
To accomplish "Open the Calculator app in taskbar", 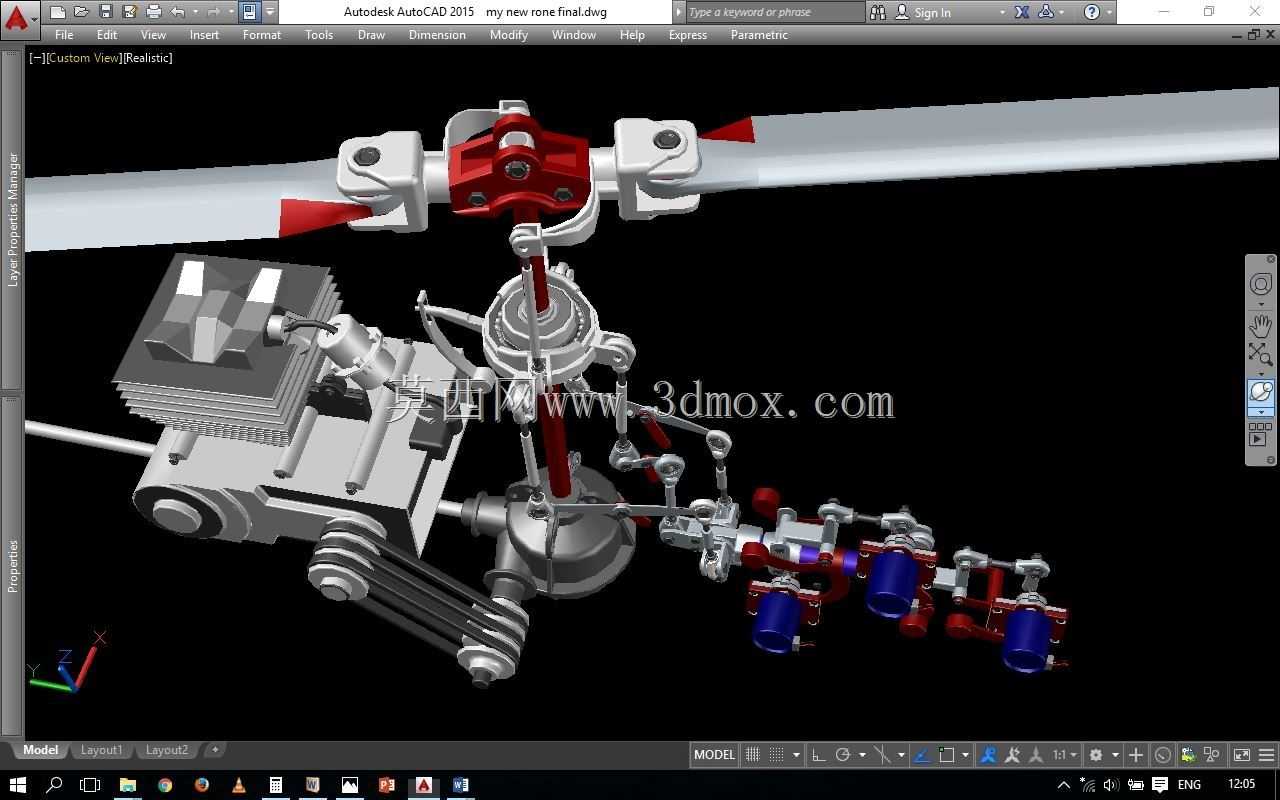I will pos(275,785).
